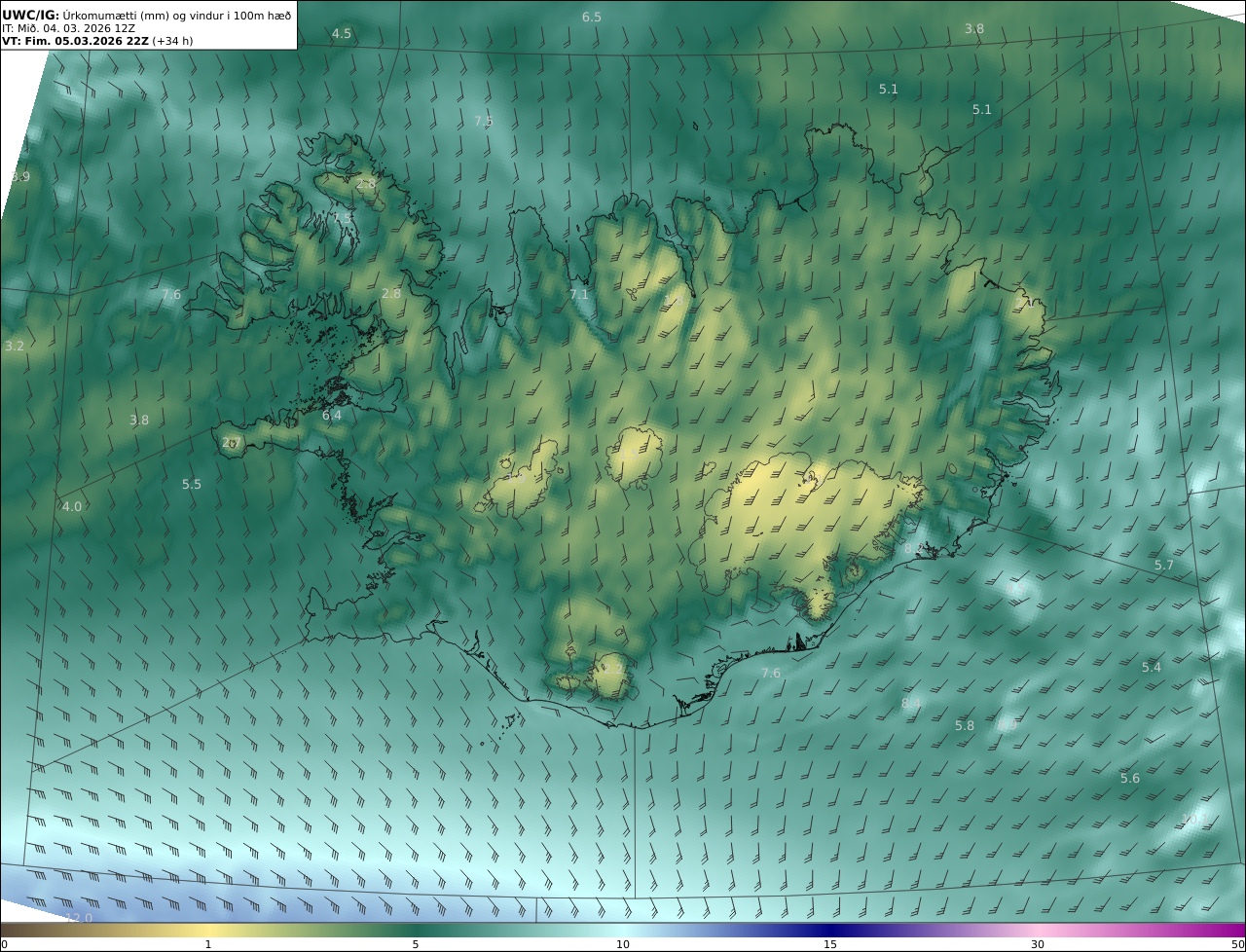Click the title line "UWC/IG: Úrkomumætti (mm) og vindur í 100m hæð"
The height and width of the screenshot is (952, 1246).
(x=147, y=15)
